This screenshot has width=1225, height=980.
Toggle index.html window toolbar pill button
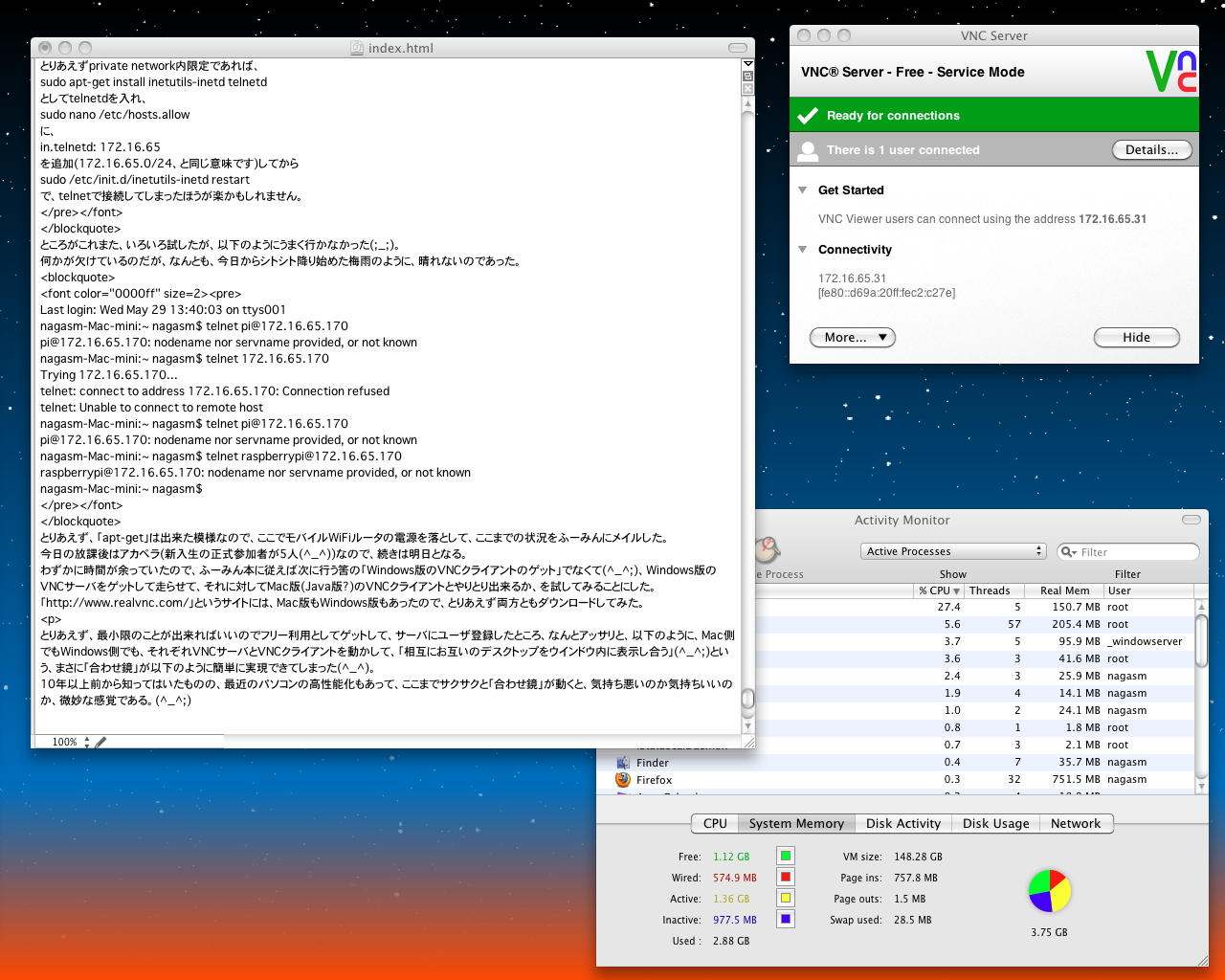click(x=737, y=48)
